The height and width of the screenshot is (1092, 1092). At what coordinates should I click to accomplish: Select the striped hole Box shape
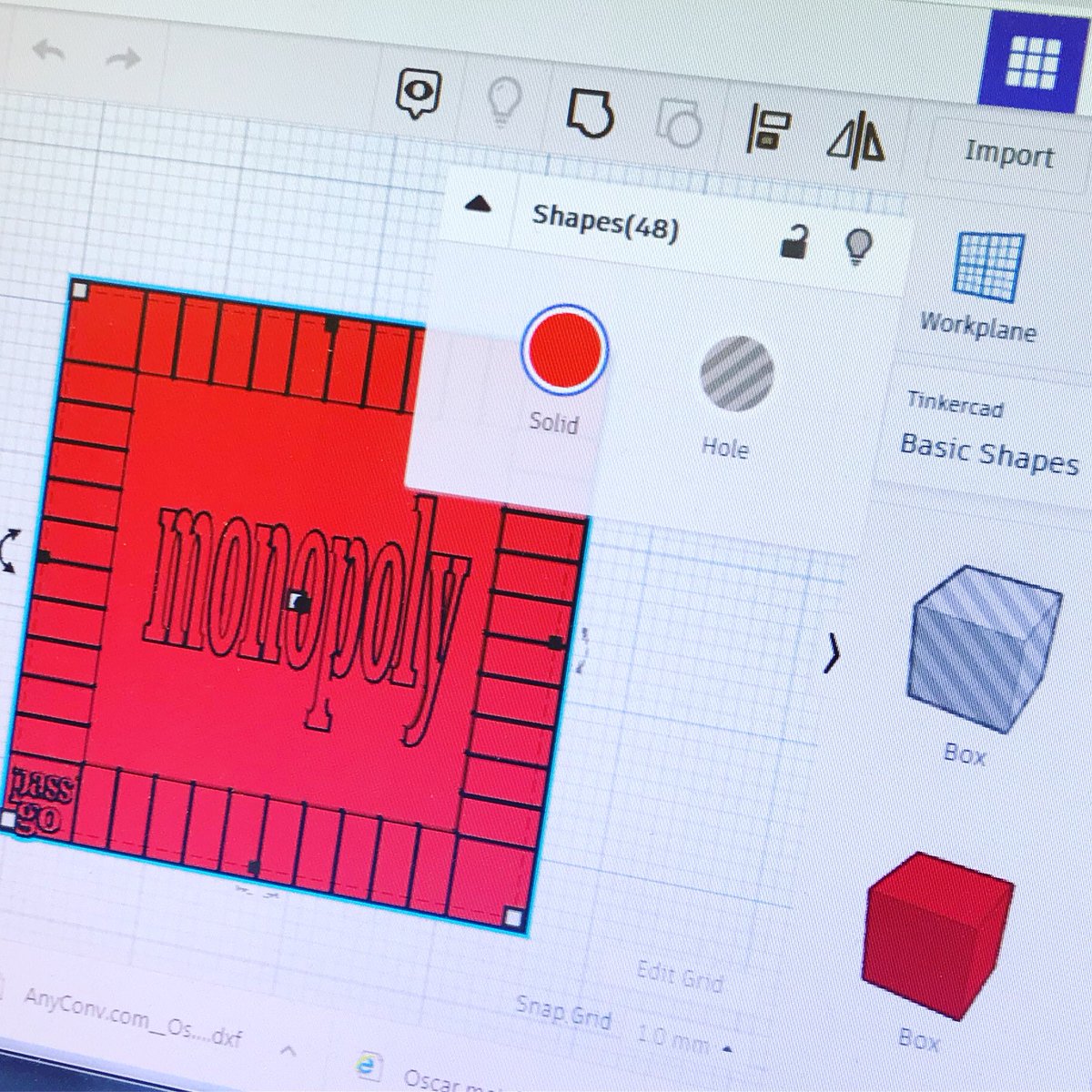coord(985,648)
